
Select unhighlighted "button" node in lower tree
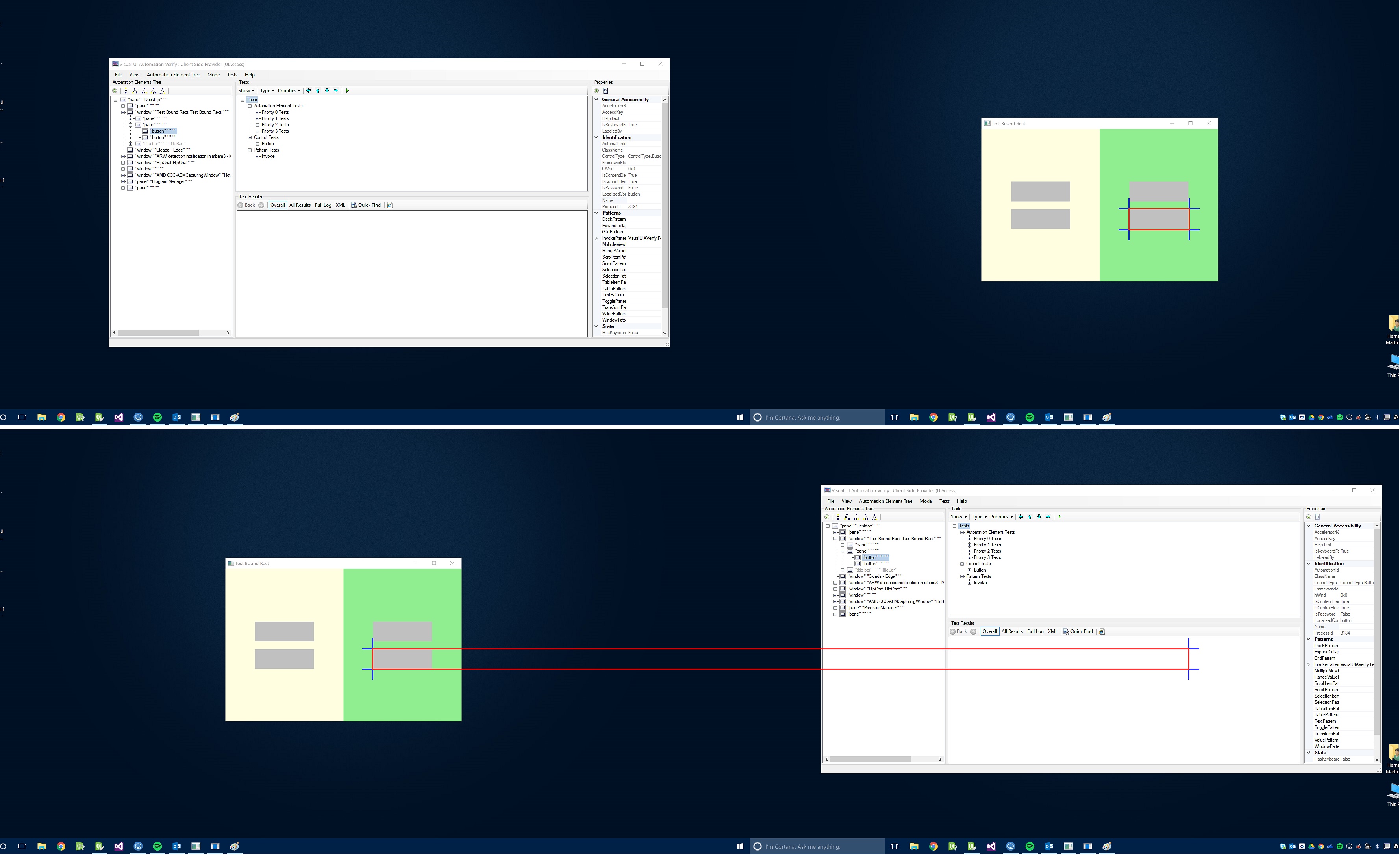tap(875, 564)
